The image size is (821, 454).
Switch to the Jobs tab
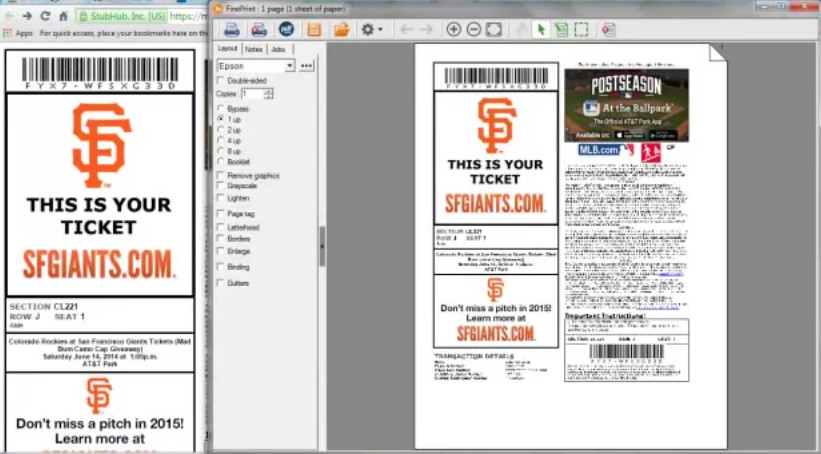click(279, 49)
